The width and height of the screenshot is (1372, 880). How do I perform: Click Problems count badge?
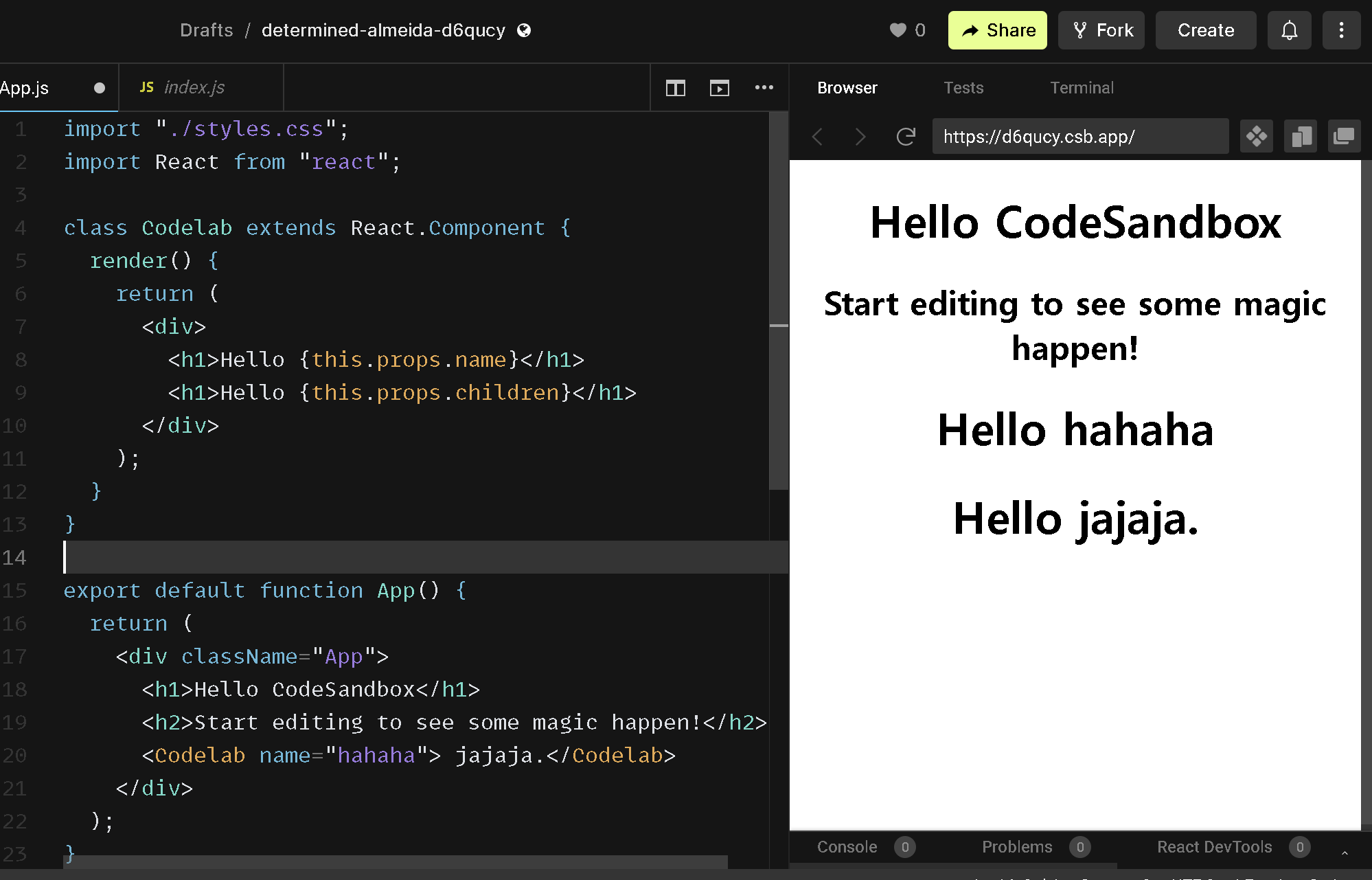(x=1080, y=847)
